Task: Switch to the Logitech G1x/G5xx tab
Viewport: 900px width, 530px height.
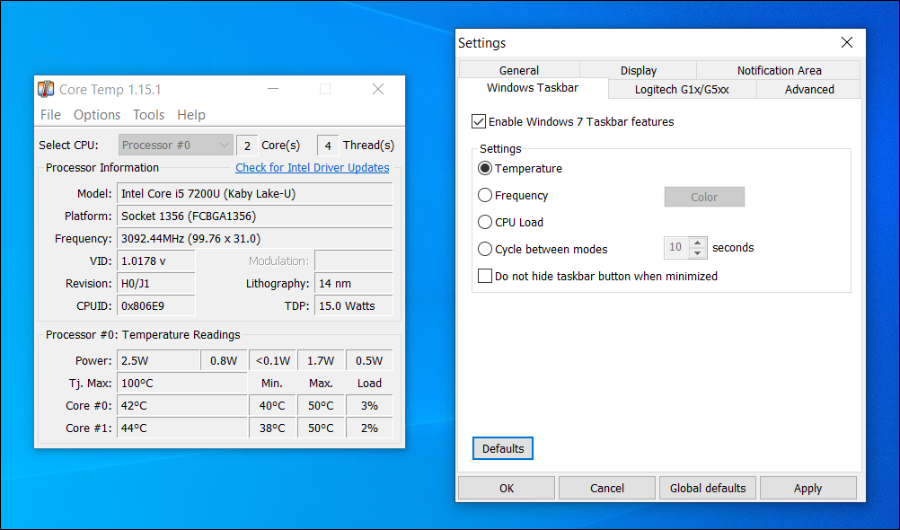Action: (682, 90)
